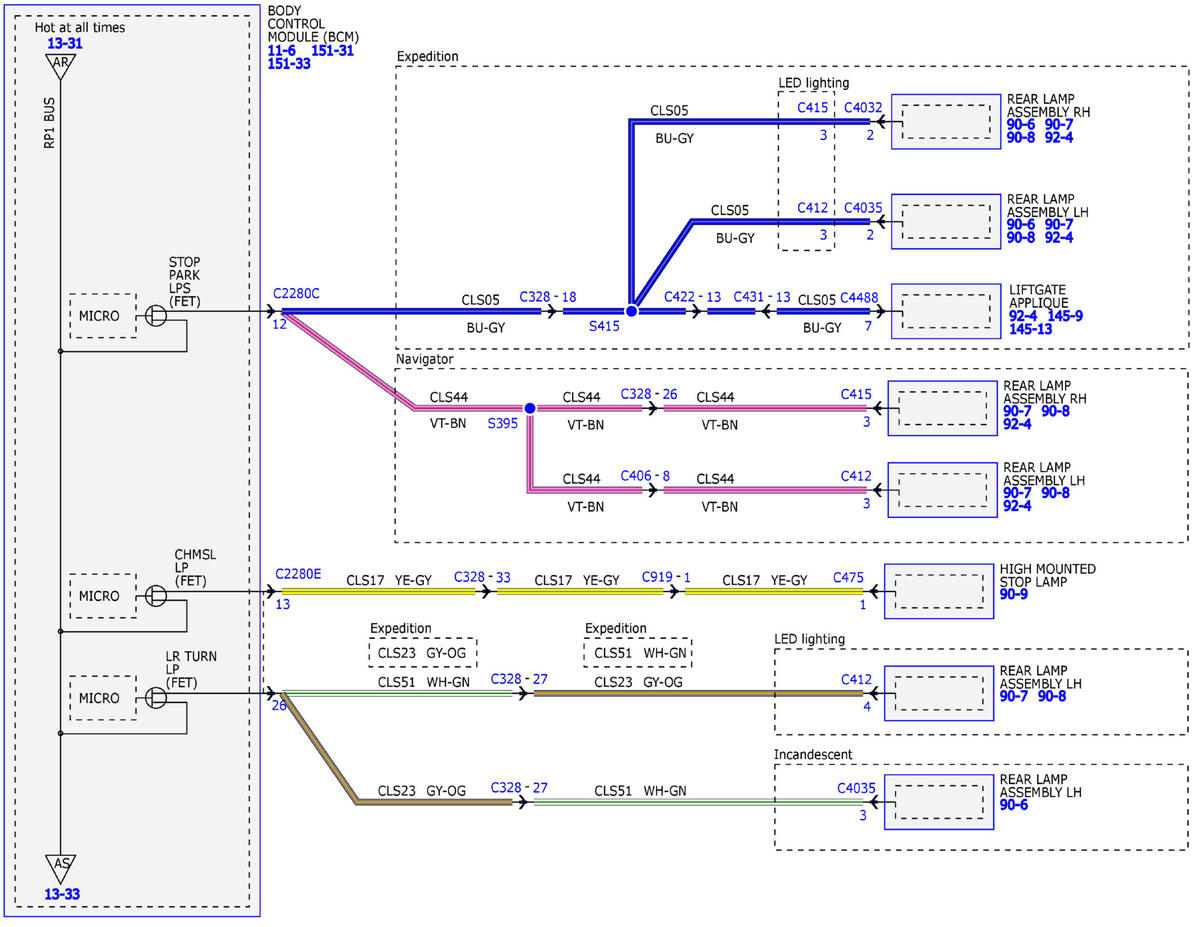The height and width of the screenshot is (927, 1200).
Task: Select the High Mounted Stop Lamp component box
Action: pos(939,592)
